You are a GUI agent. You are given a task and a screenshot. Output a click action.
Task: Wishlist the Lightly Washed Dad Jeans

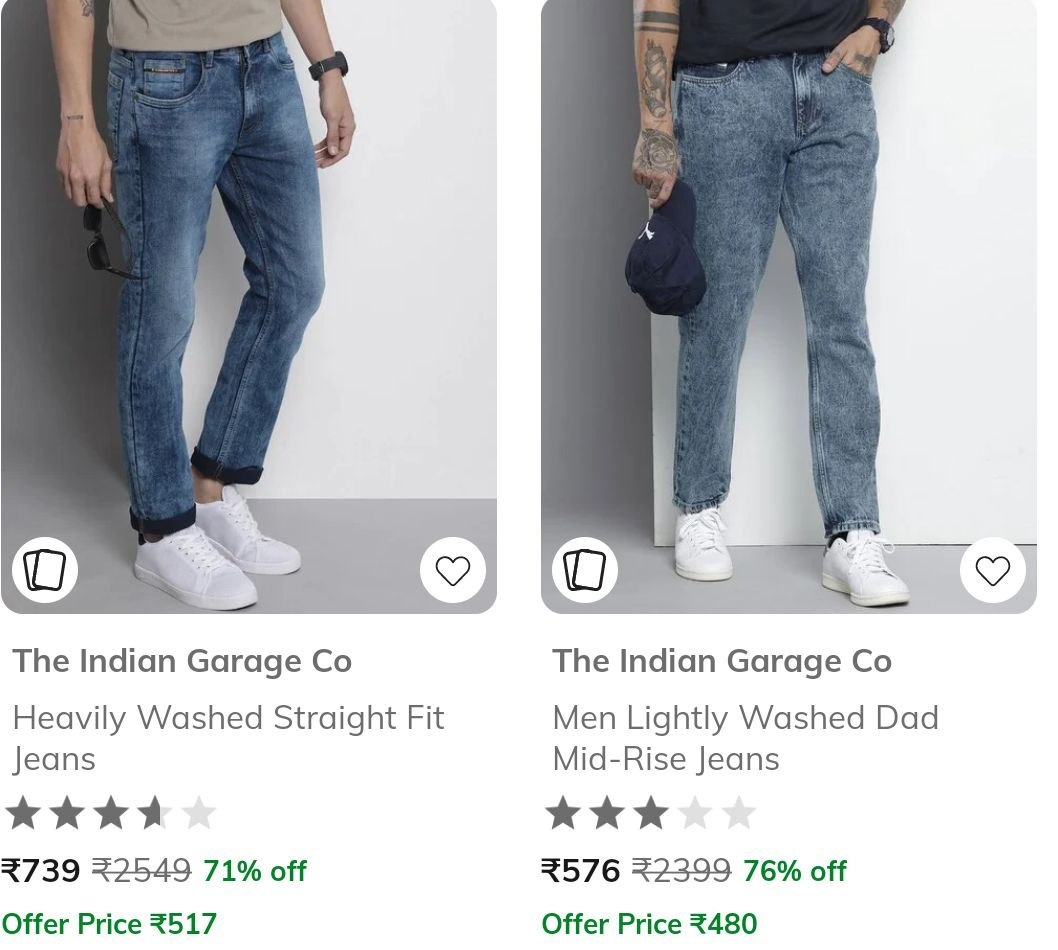point(993,570)
